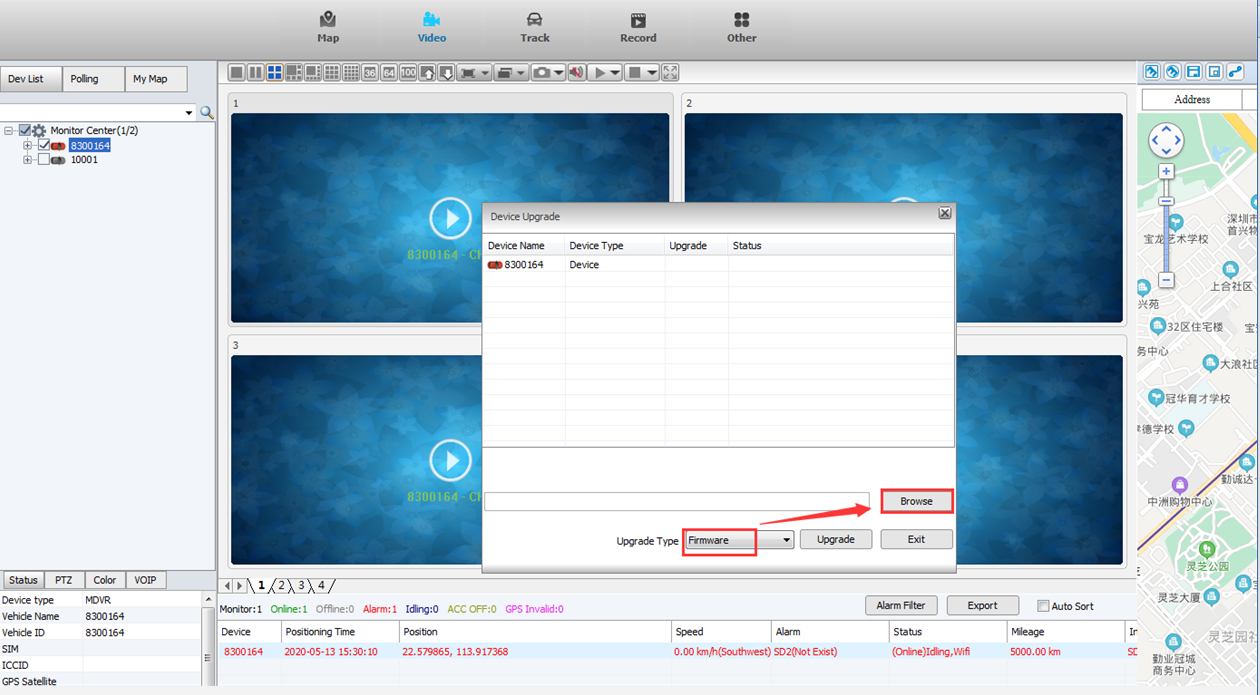Take a snapshot with the camera icon

(x=541, y=73)
